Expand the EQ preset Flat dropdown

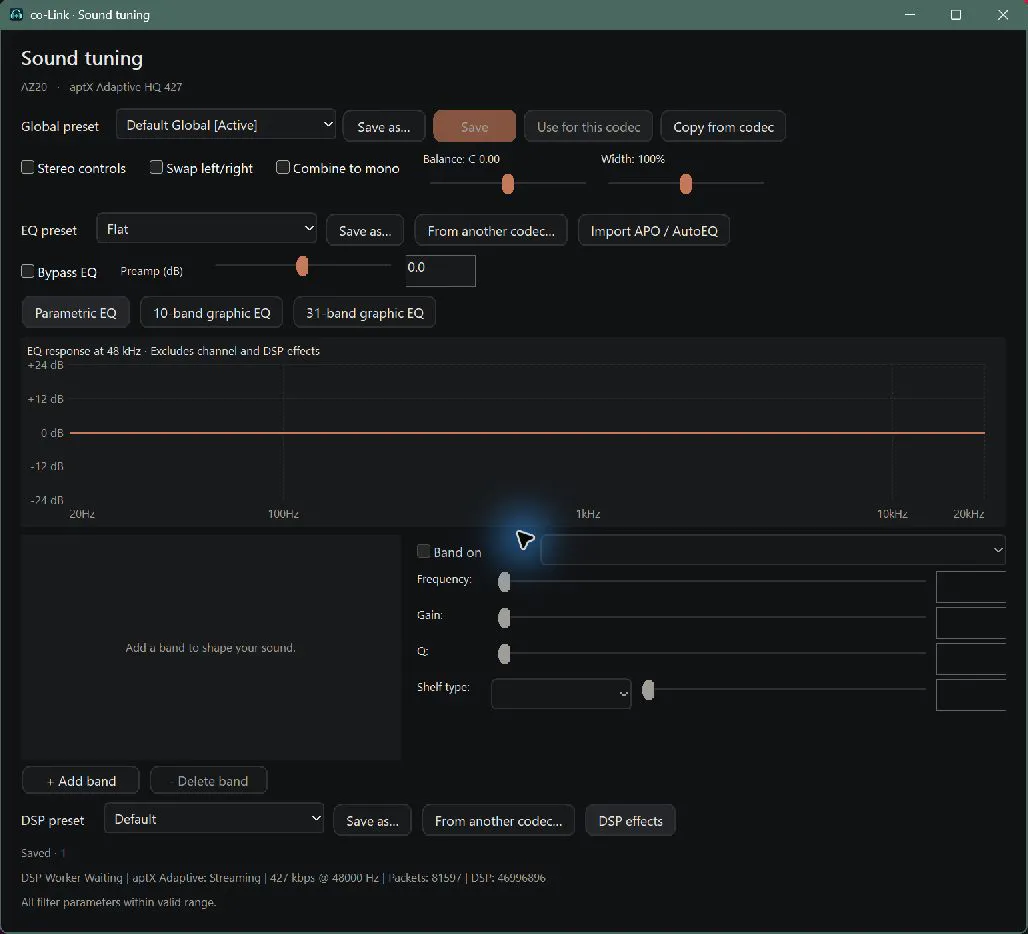pos(207,229)
